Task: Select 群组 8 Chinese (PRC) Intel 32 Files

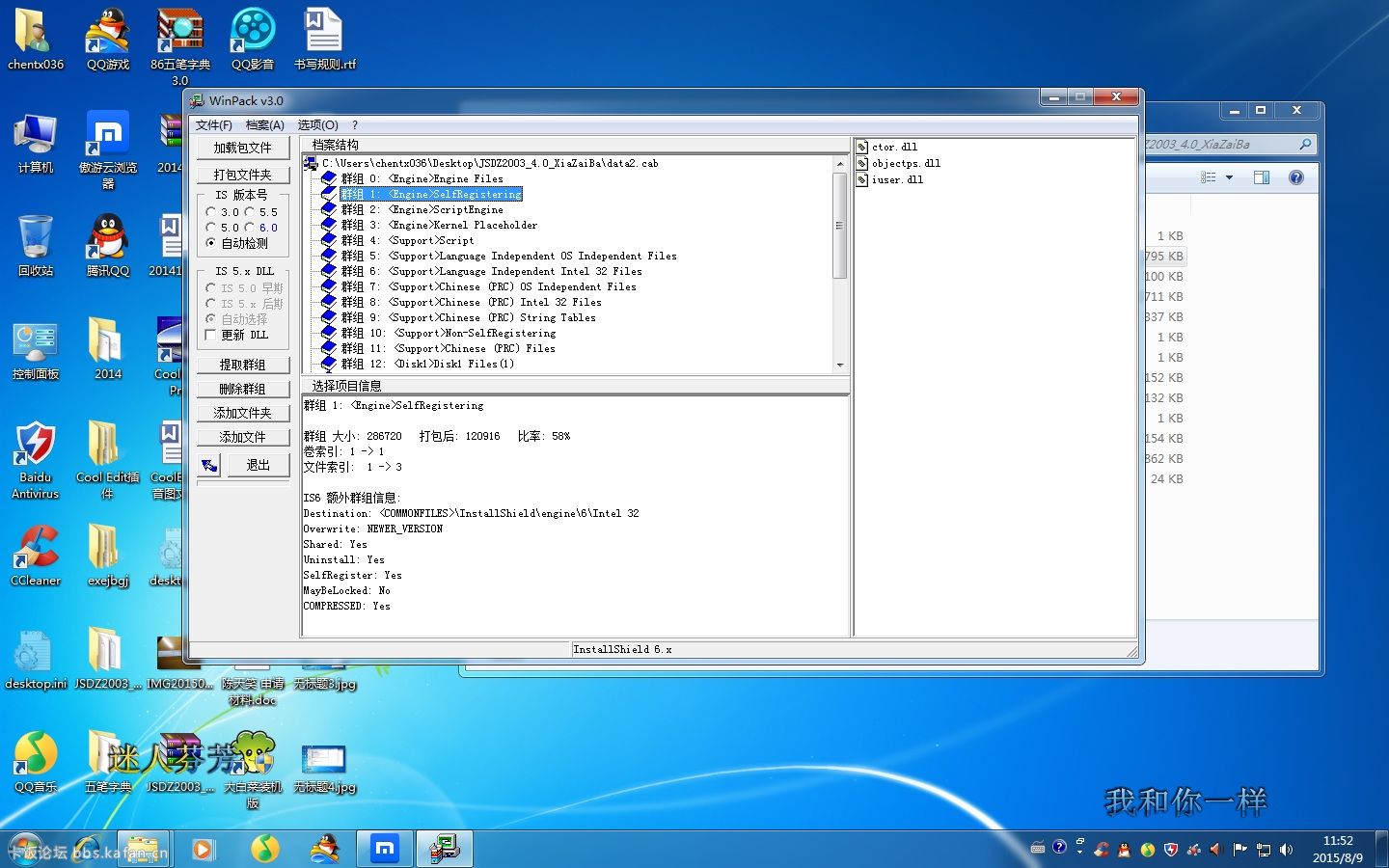Action: [x=471, y=302]
